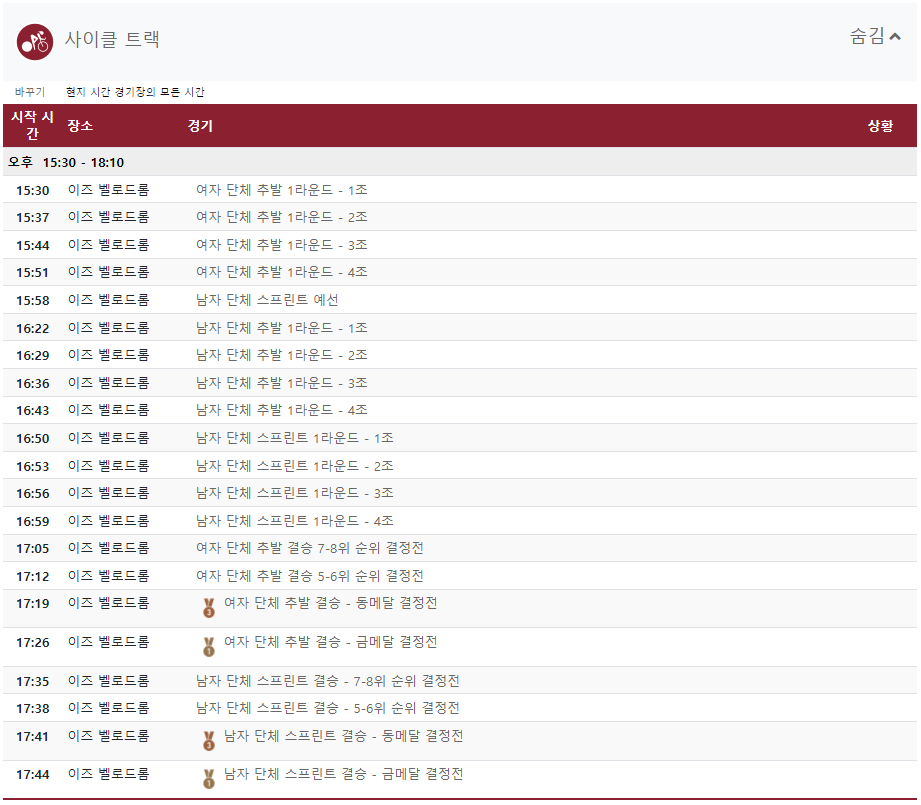Click 이즈 벨로드롬 venue in 17:44 row
Image resolution: width=921 pixels, height=805 pixels.
[108, 774]
